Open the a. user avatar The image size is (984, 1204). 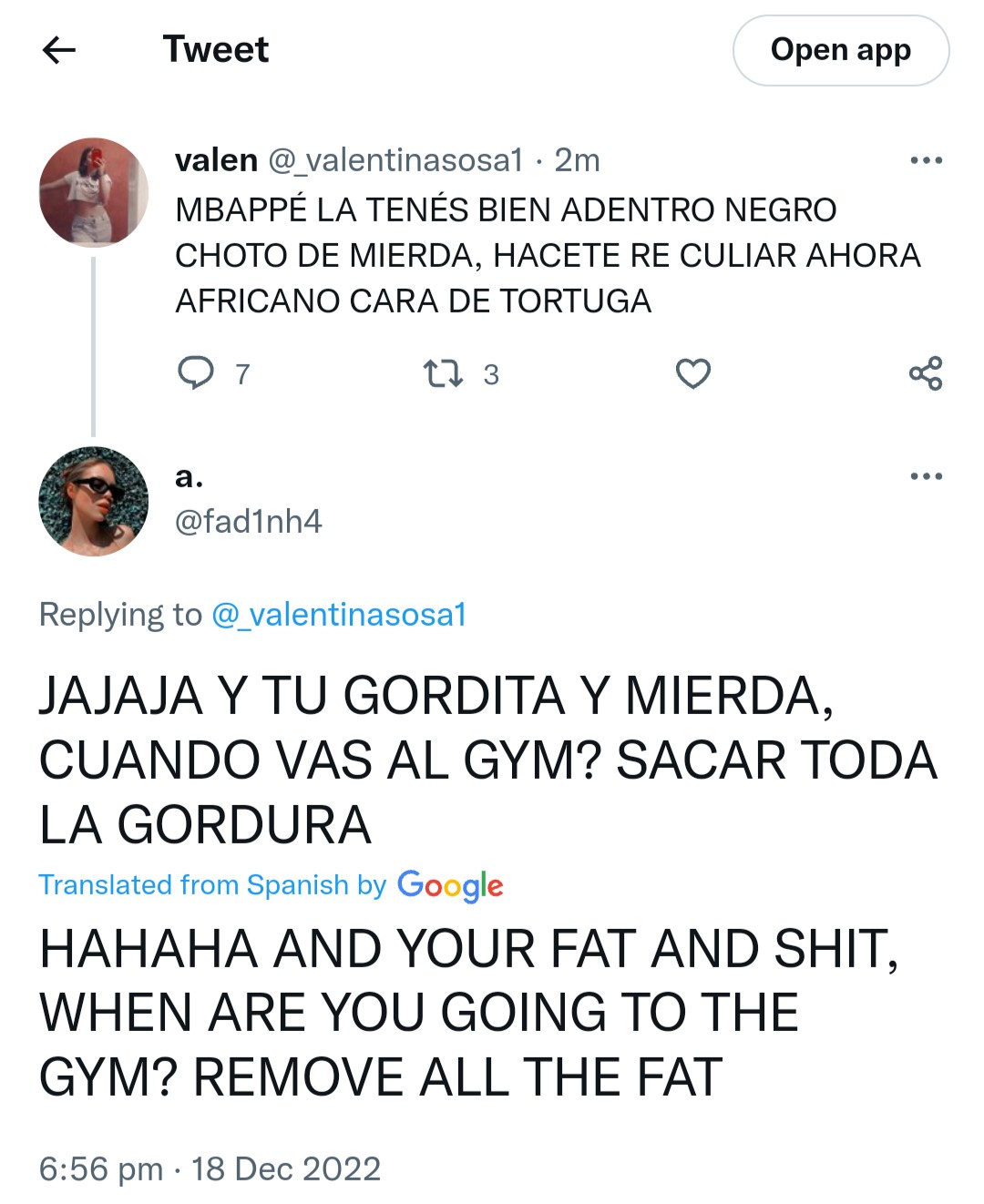tap(94, 502)
